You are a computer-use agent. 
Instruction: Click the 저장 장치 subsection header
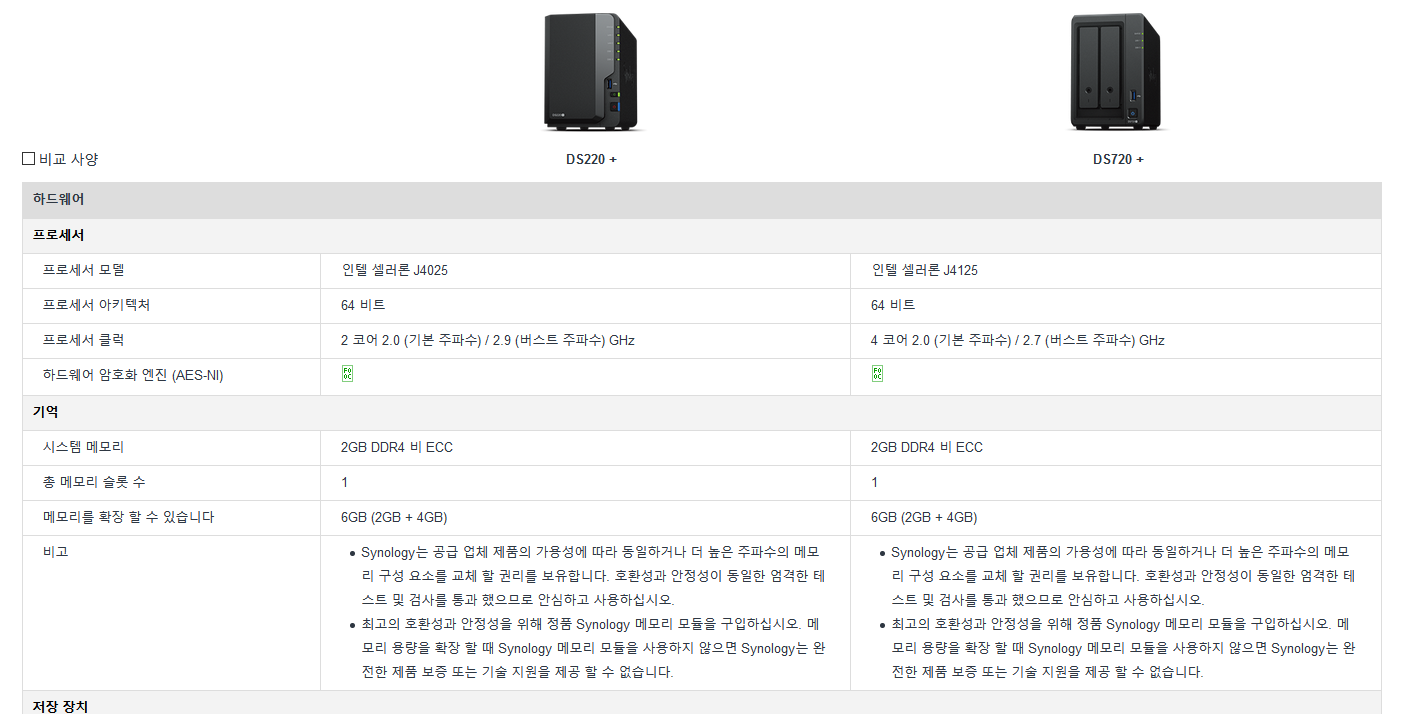[x=701, y=703]
